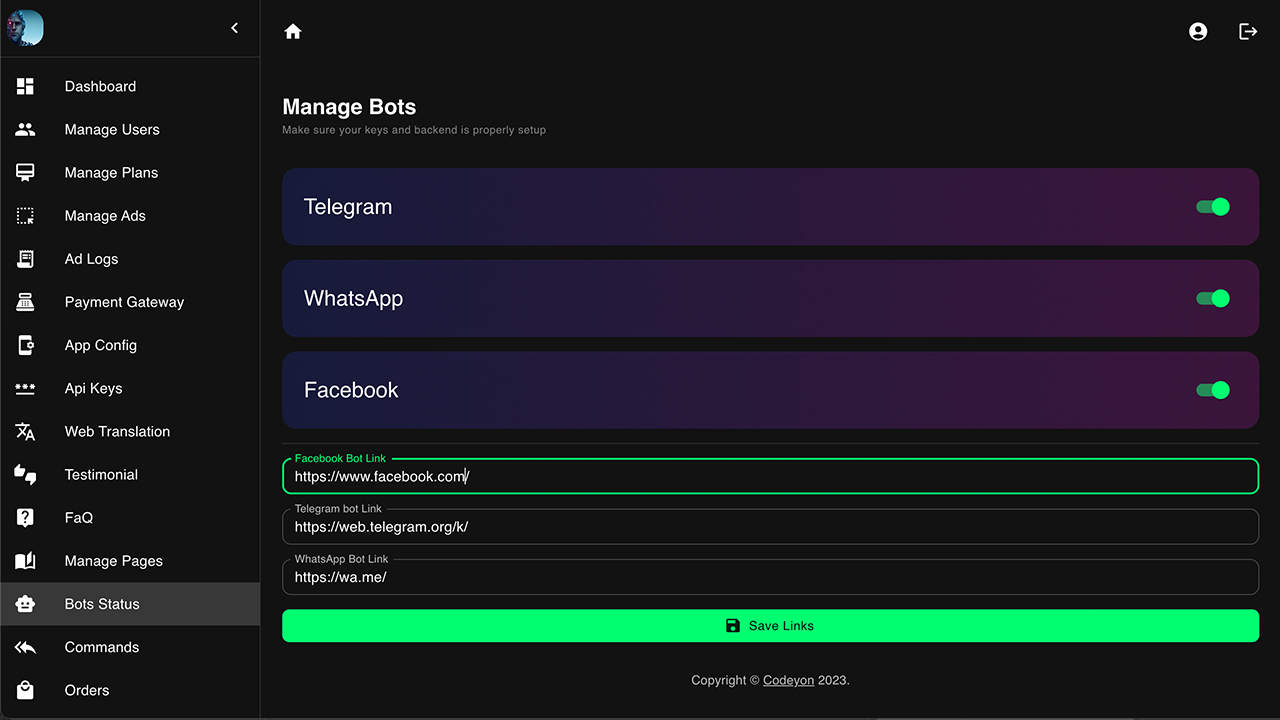
Task: Open the Orders menu item
Action: 130,690
